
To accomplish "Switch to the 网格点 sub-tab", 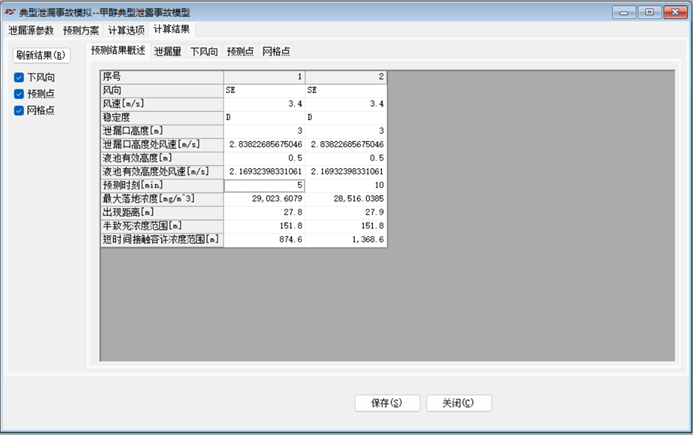I will 276,51.
